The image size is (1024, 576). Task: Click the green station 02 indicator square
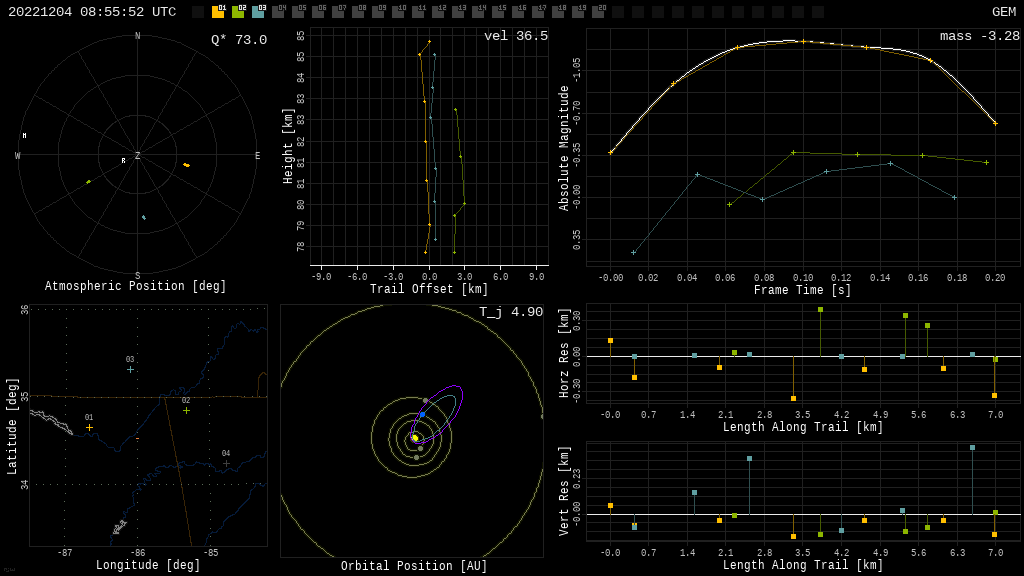coord(238,12)
